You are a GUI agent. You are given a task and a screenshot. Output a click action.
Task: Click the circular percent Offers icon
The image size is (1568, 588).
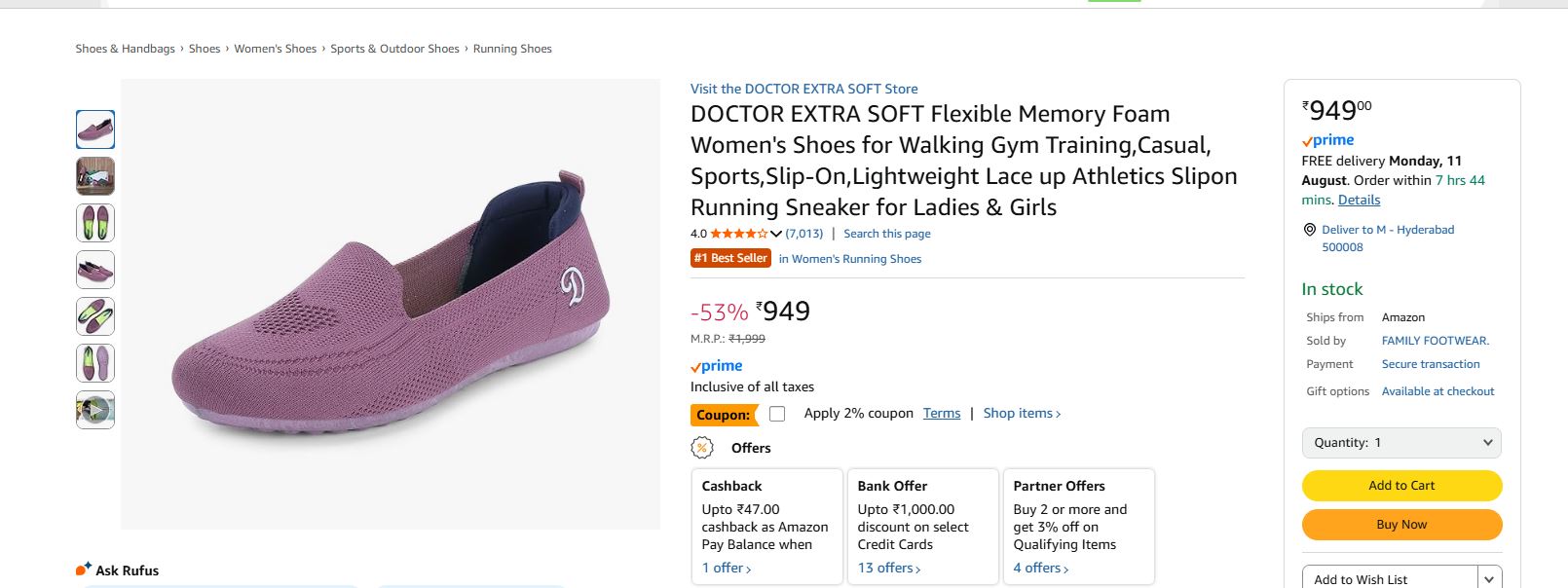701,448
